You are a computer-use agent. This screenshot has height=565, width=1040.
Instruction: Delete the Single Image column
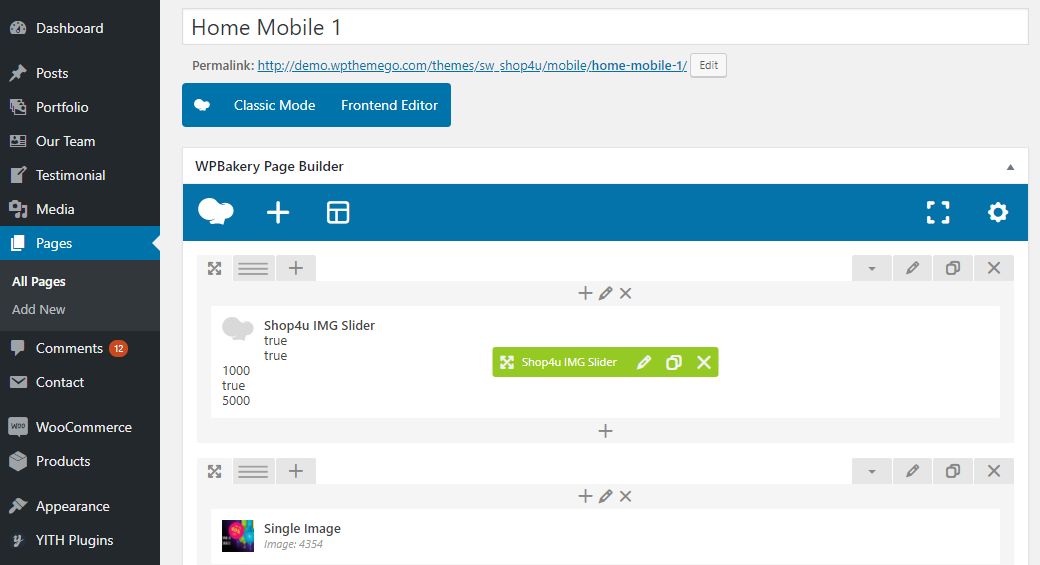(625, 496)
